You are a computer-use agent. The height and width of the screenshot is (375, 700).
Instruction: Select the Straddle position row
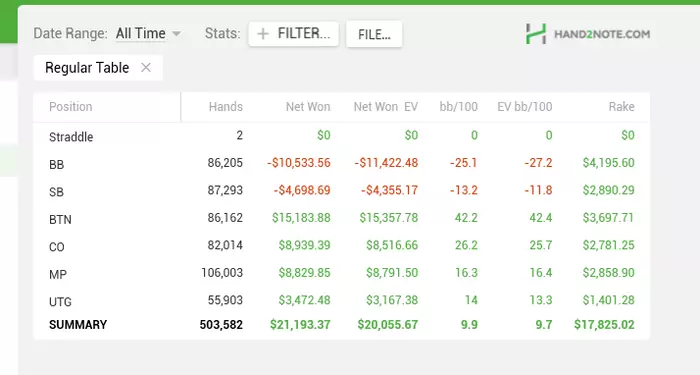342,136
